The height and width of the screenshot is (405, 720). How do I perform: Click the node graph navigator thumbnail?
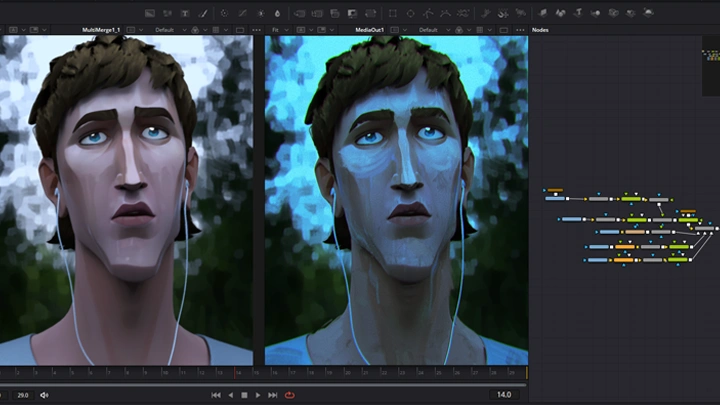coord(711,66)
